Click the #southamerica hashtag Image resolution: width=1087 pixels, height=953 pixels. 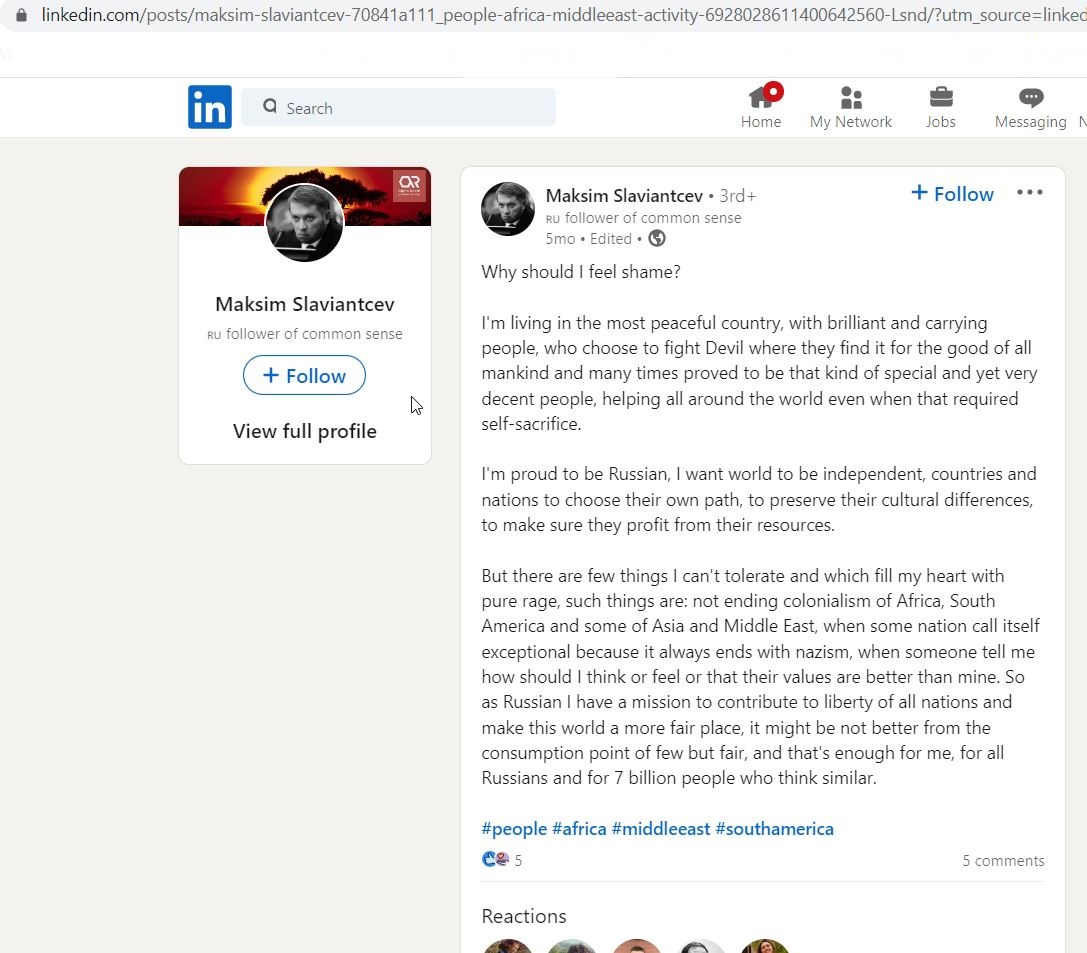(x=774, y=829)
